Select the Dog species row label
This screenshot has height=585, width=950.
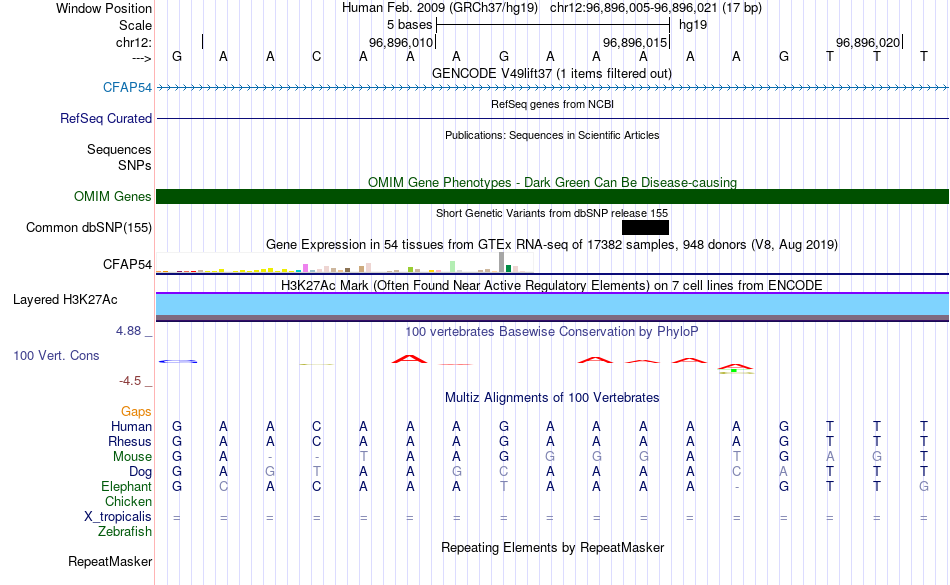pyautogui.click(x=141, y=472)
